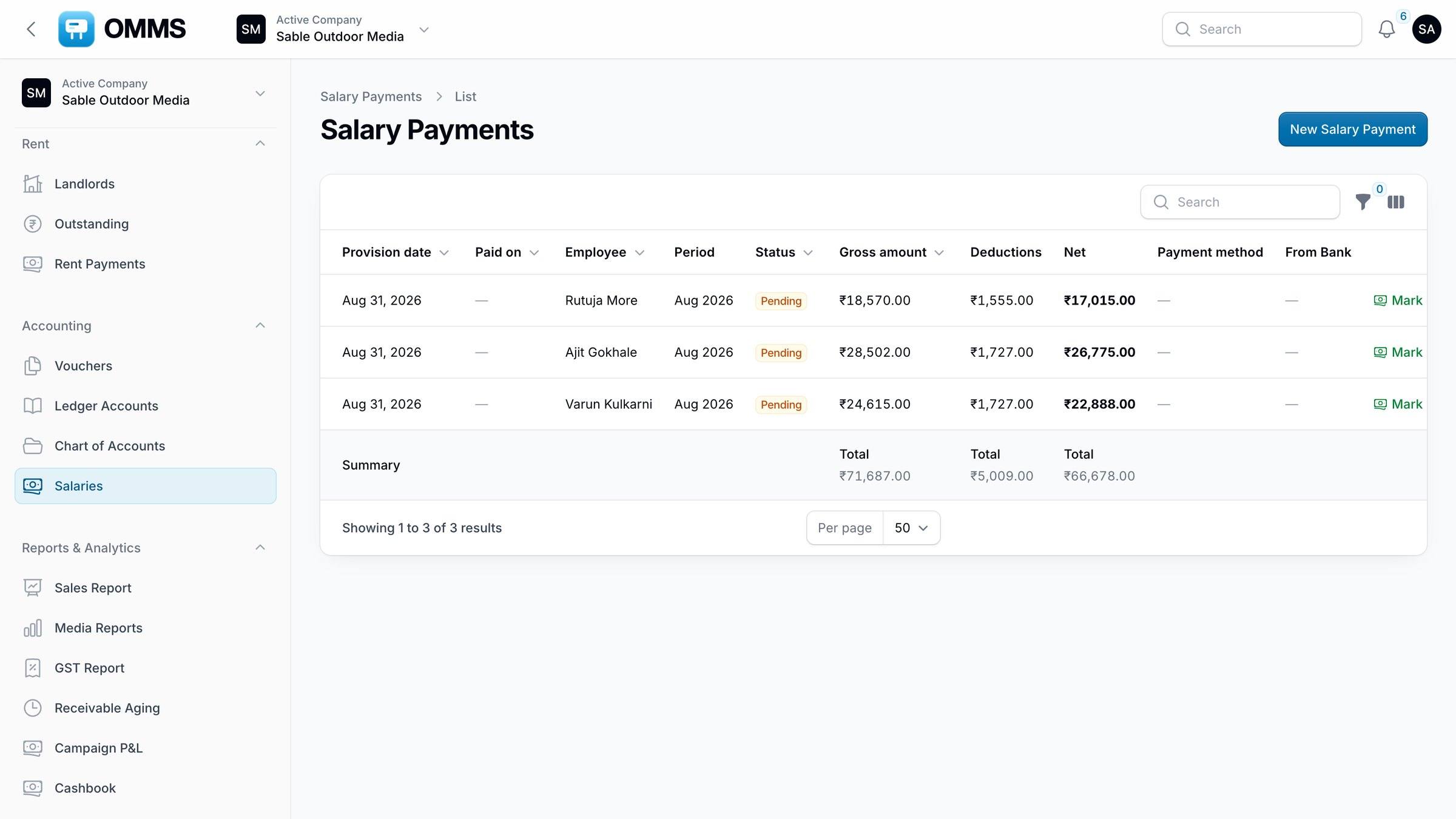1456x819 pixels.
Task: Click List breadcrumb item
Action: tap(465, 96)
